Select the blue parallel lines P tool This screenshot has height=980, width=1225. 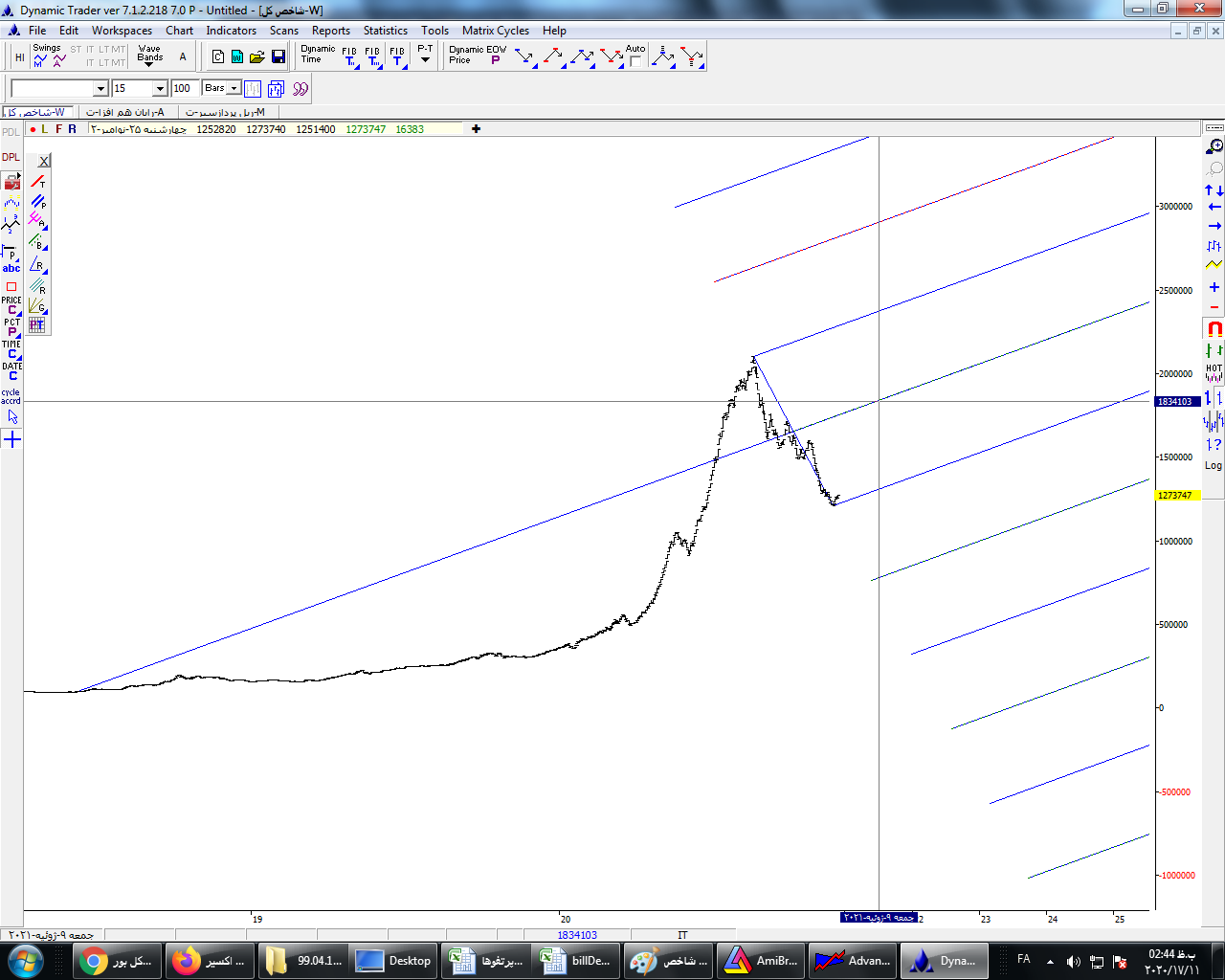click(37, 202)
